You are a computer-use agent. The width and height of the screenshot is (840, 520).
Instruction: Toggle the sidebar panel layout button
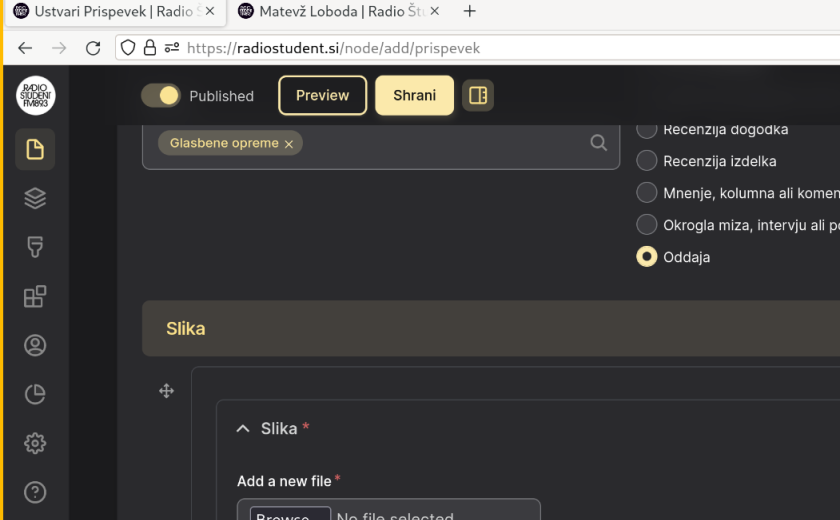[x=478, y=96]
